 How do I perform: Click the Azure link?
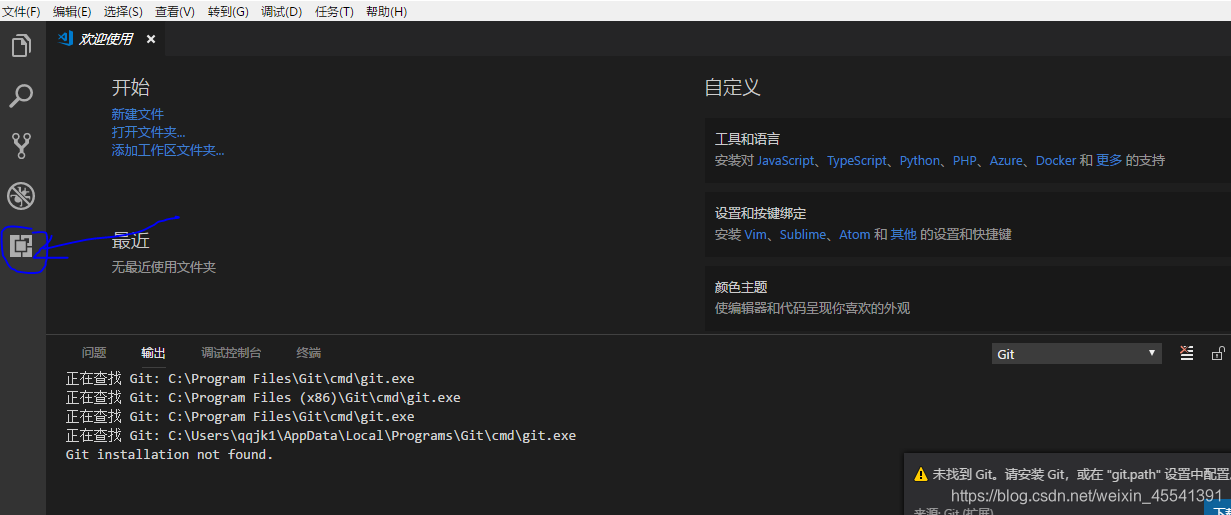click(x=1006, y=160)
